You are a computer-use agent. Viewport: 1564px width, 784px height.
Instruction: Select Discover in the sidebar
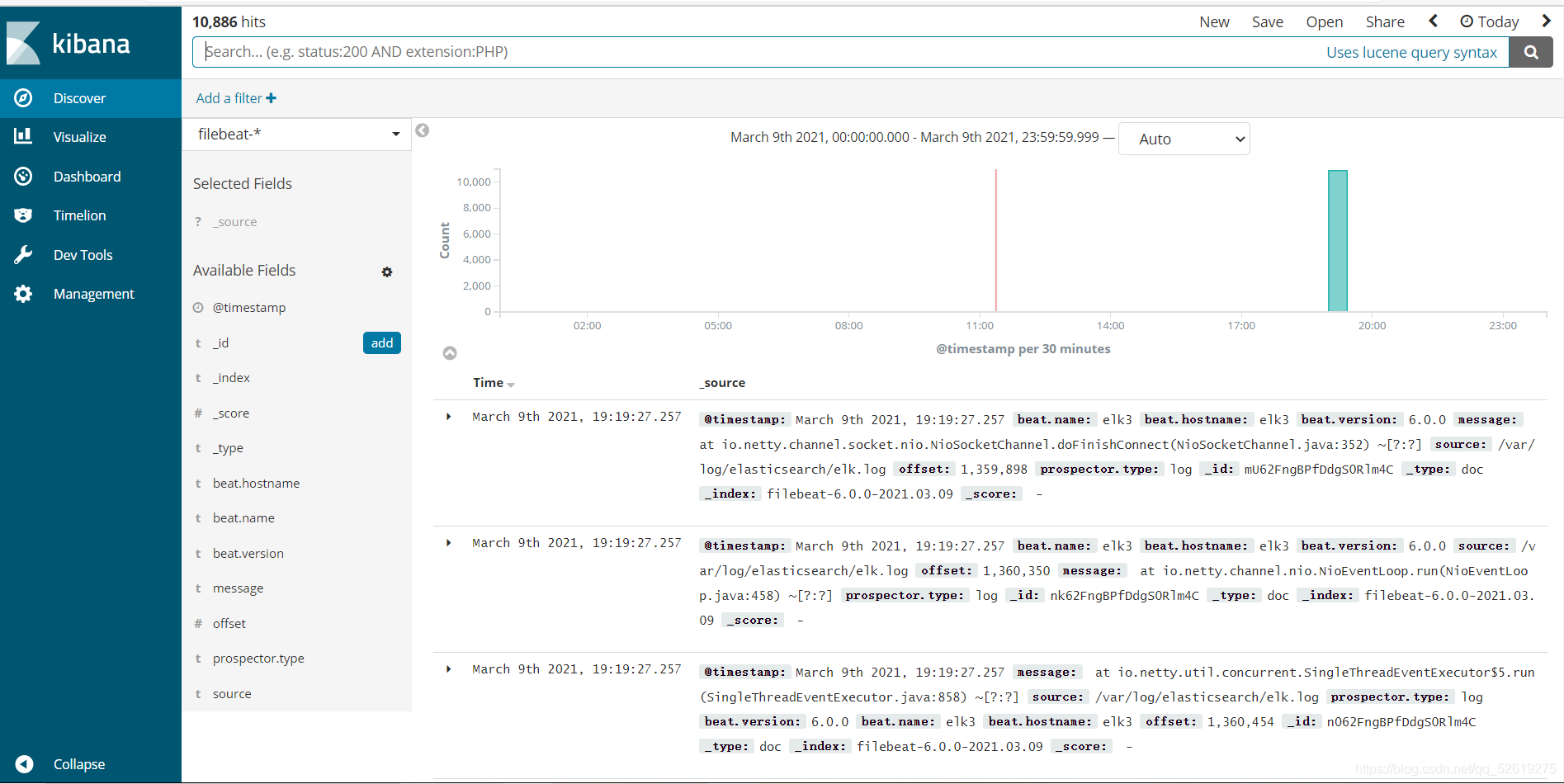point(79,98)
